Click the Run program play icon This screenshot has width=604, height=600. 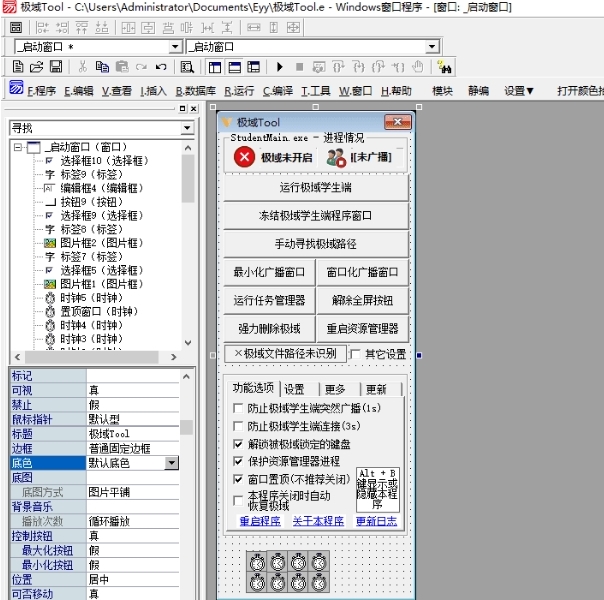point(280,67)
